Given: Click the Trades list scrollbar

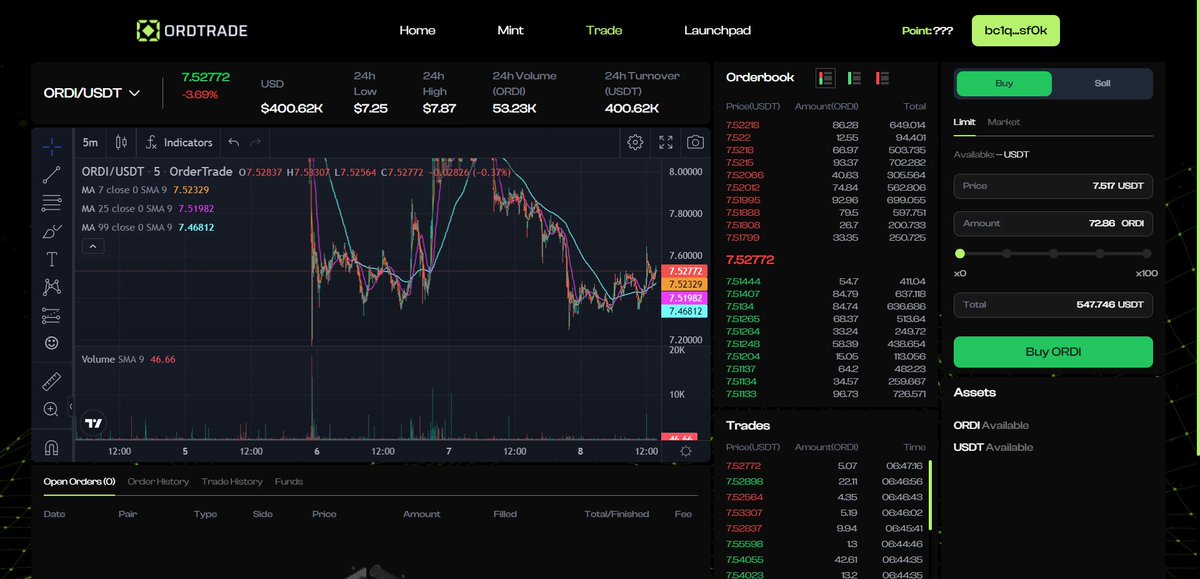Looking at the screenshot, I should pyautogui.click(x=930, y=496).
